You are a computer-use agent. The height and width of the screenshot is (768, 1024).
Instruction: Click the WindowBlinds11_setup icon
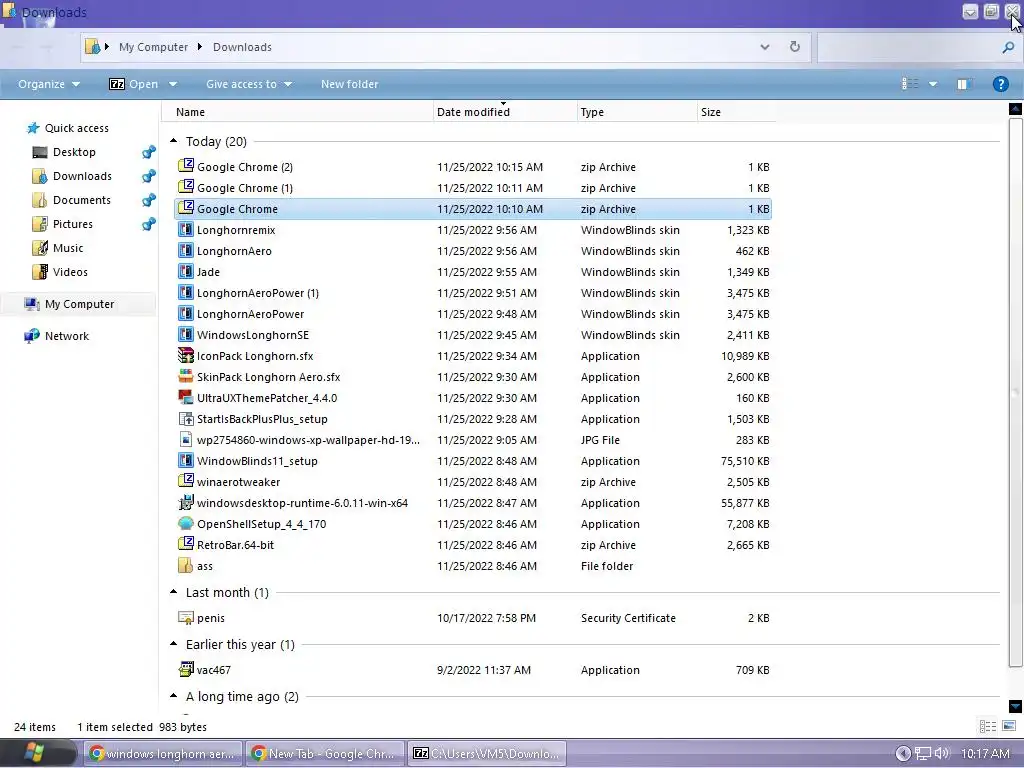186,460
